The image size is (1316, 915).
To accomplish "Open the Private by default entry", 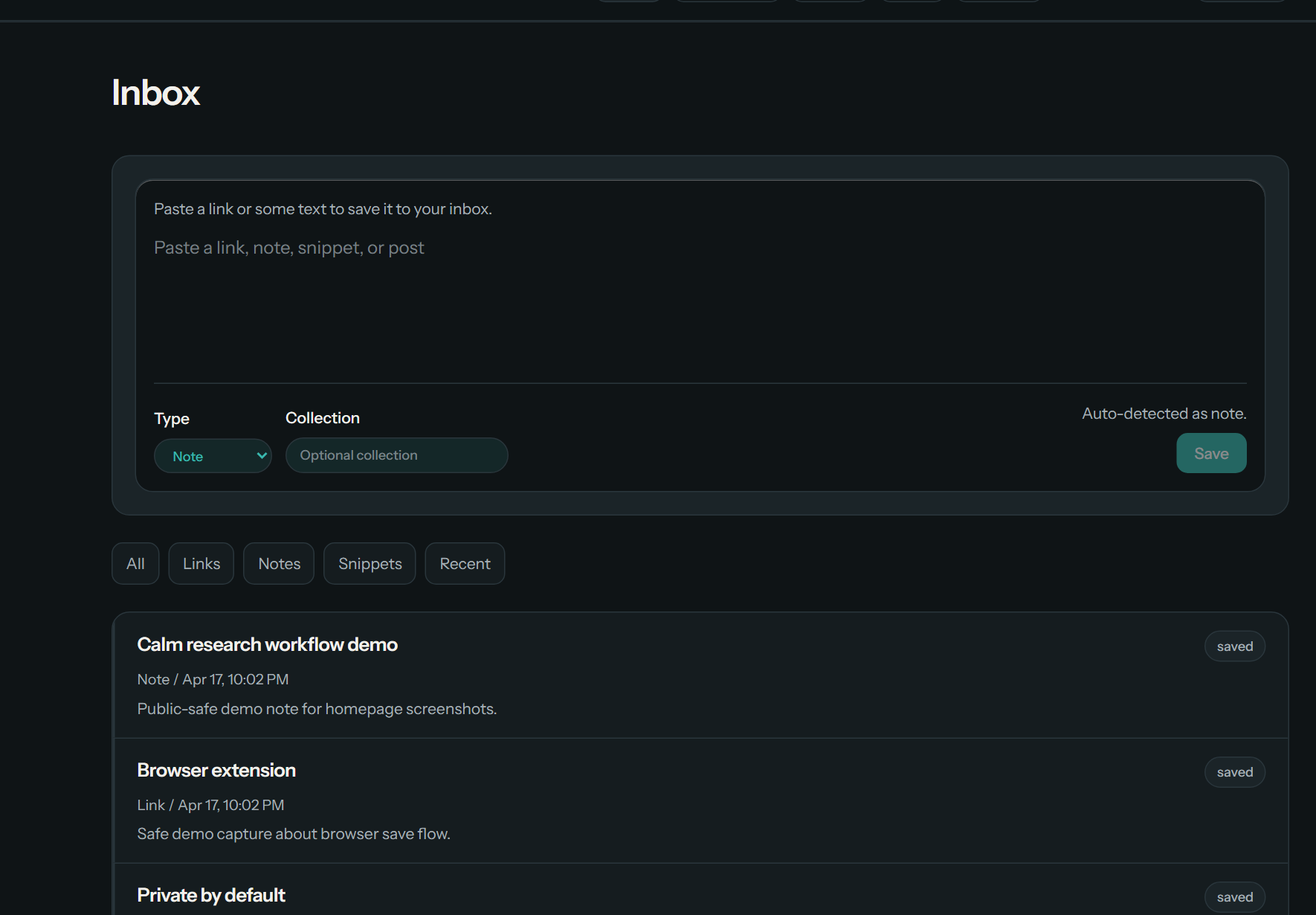I will [x=210, y=895].
